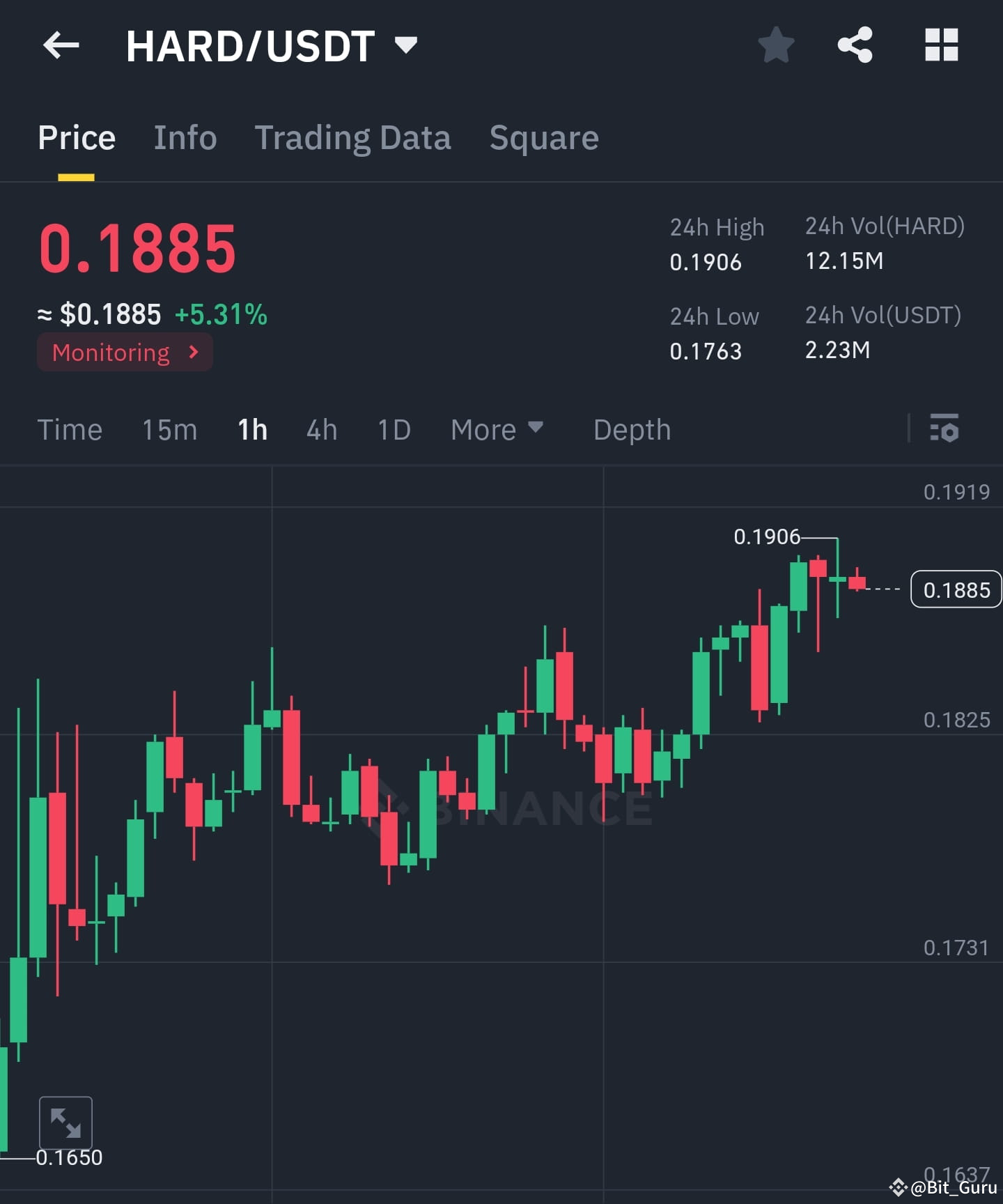Image resolution: width=1003 pixels, height=1204 pixels.
Task: Switch to the Trading Data tab
Action: [353, 137]
